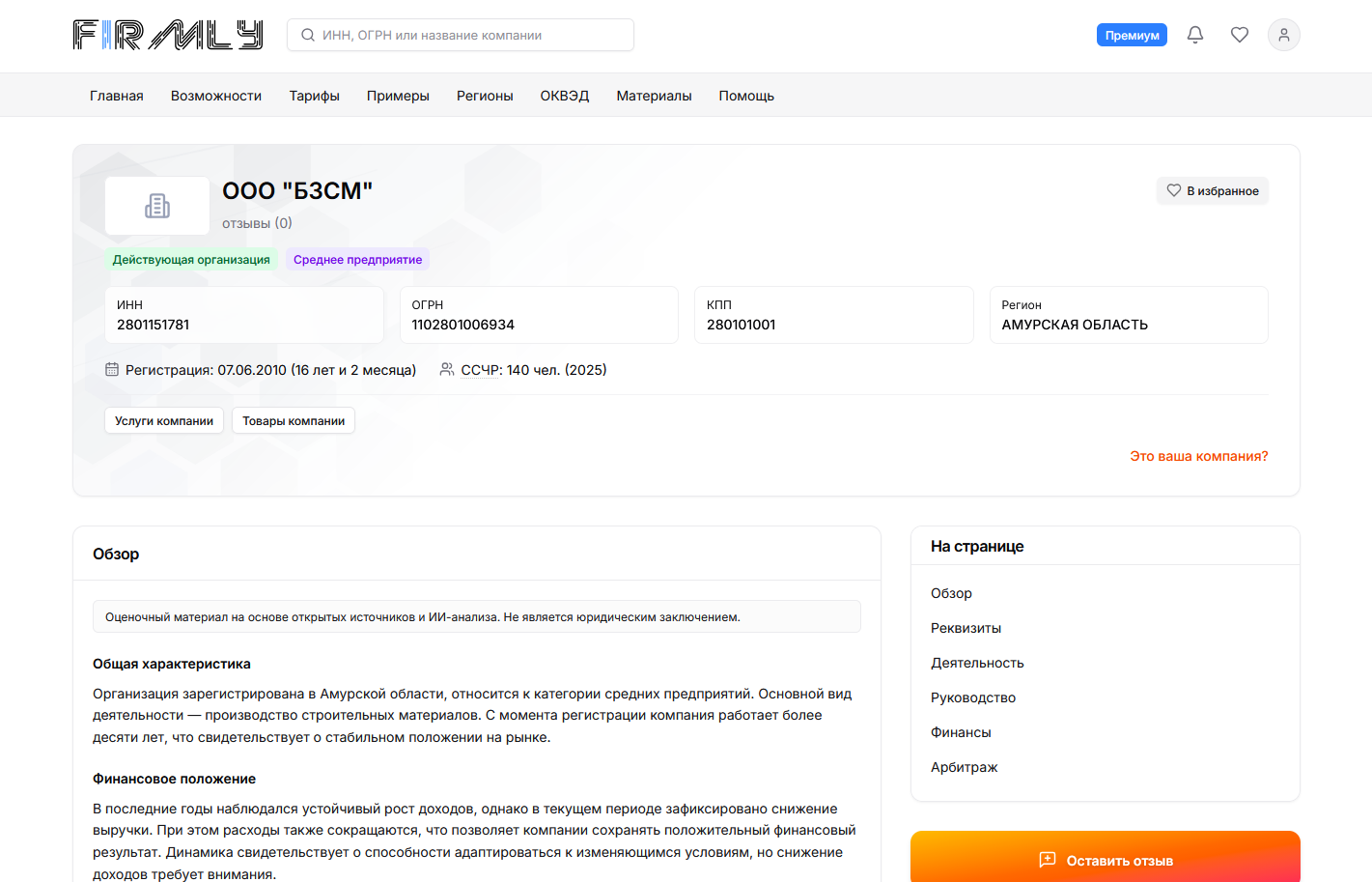1372x882 pixels.
Task: Open Возможности menu item
Action: click(216, 96)
